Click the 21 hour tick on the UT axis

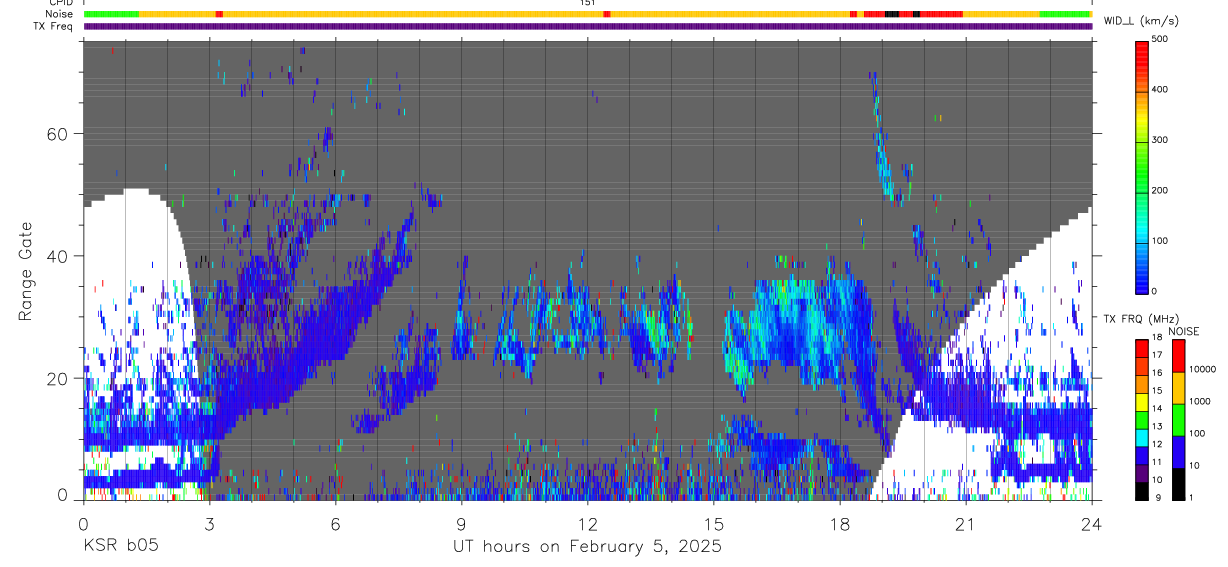pos(966,523)
